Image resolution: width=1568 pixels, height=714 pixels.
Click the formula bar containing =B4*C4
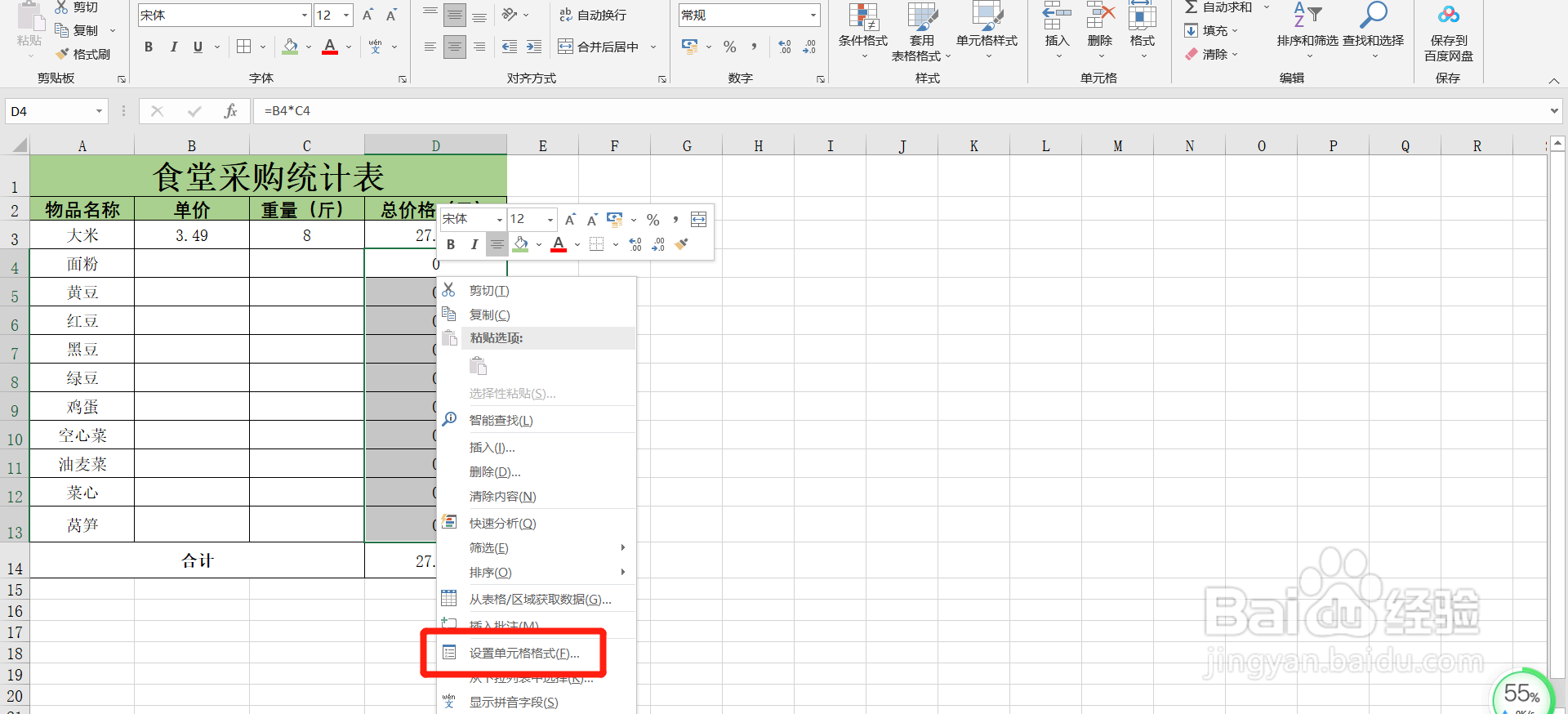coord(898,111)
